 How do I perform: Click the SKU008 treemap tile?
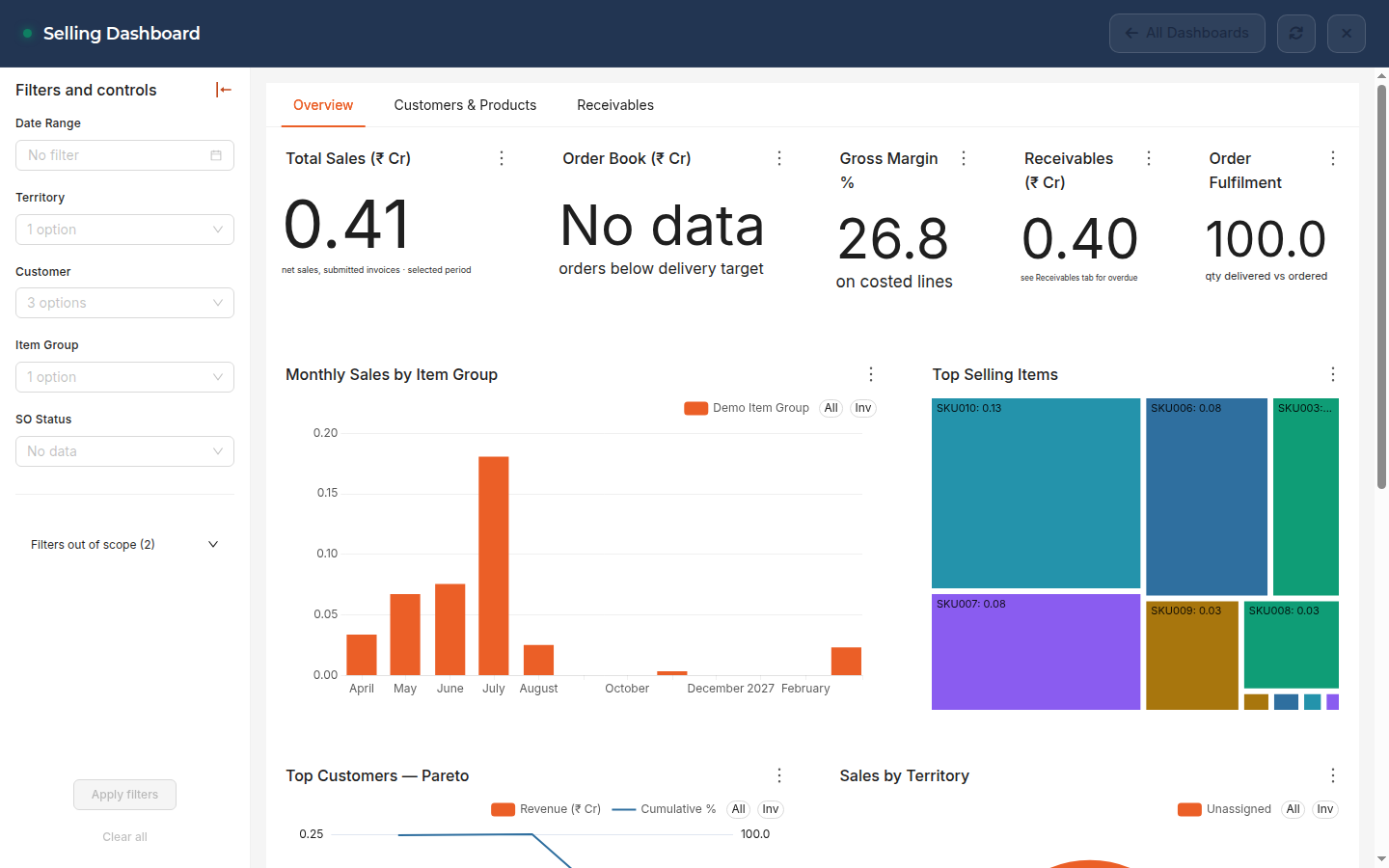(x=1292, y=644)
